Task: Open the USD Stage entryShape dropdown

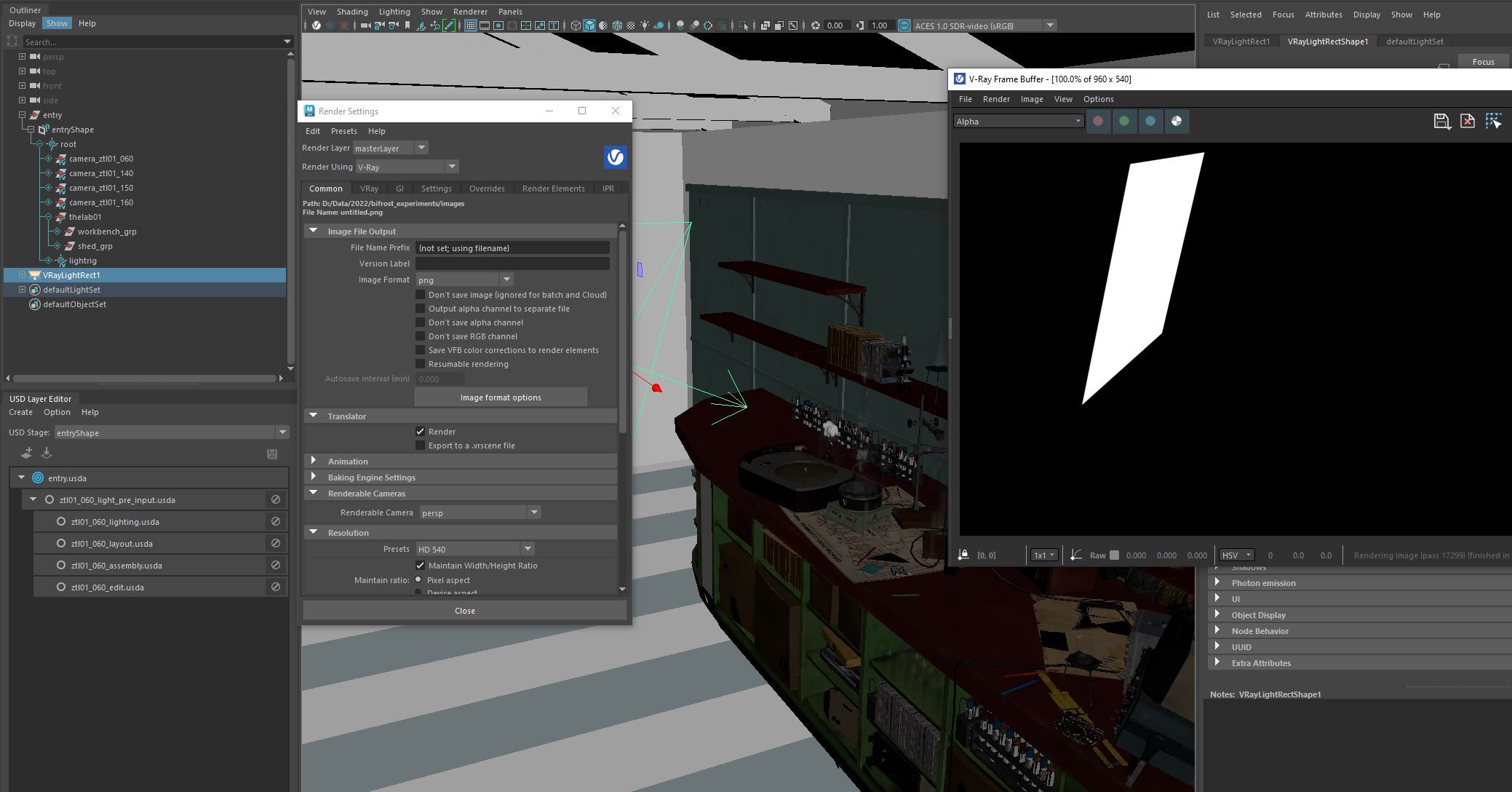Action: point(172,432)
